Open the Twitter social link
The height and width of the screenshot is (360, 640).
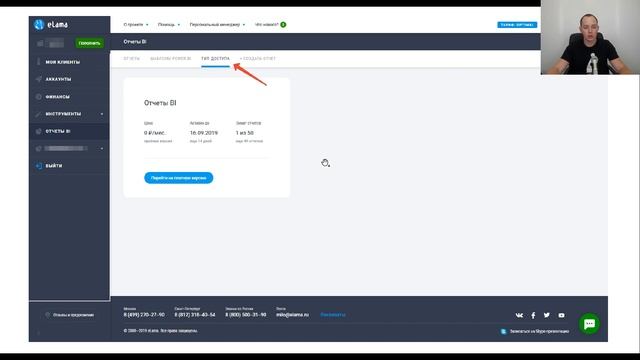point(547,315)
